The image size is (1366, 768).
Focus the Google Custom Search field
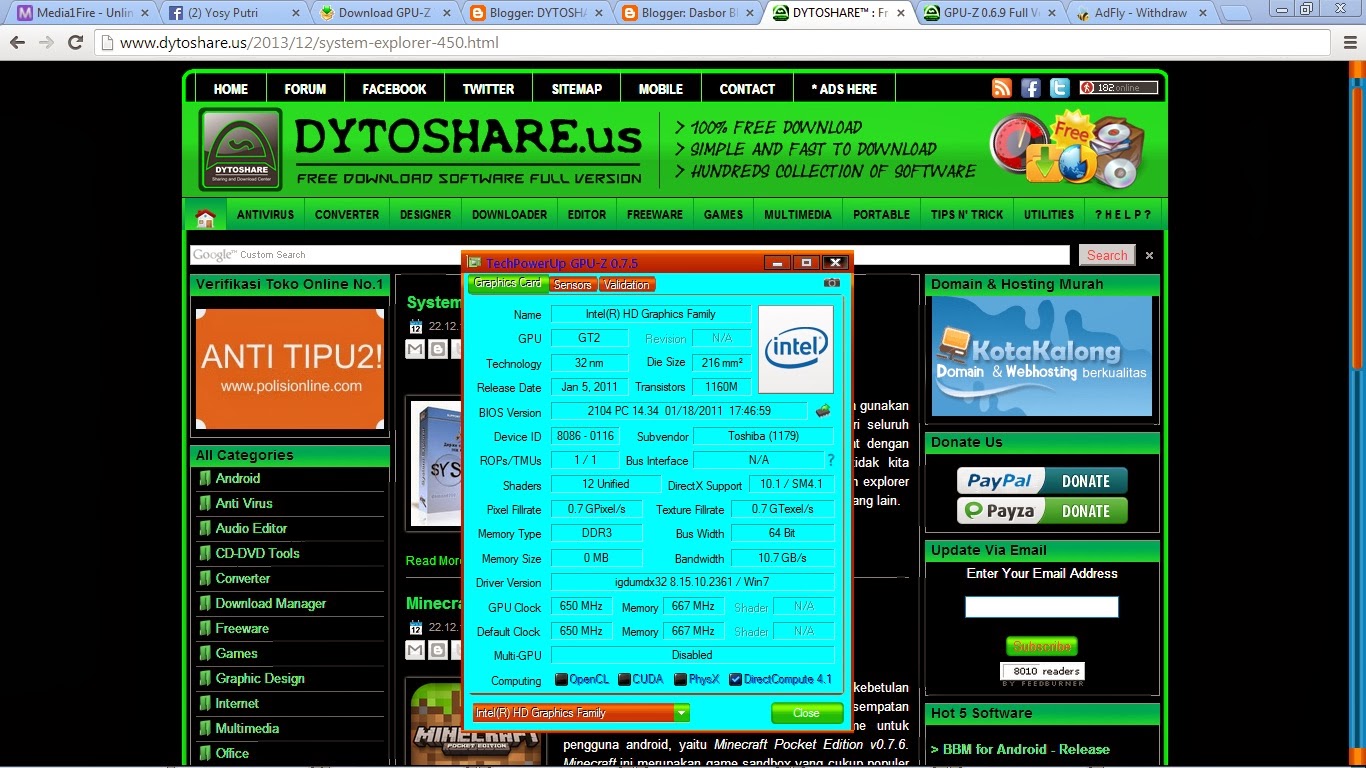[632, 255]
